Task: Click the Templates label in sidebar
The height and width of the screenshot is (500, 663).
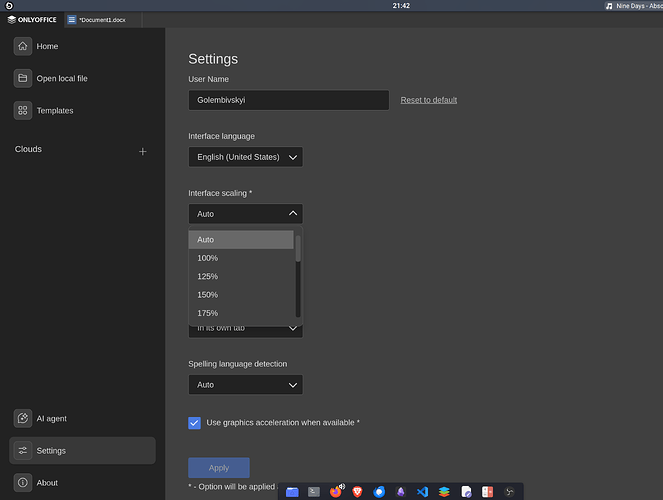Action: coord(55,110)
